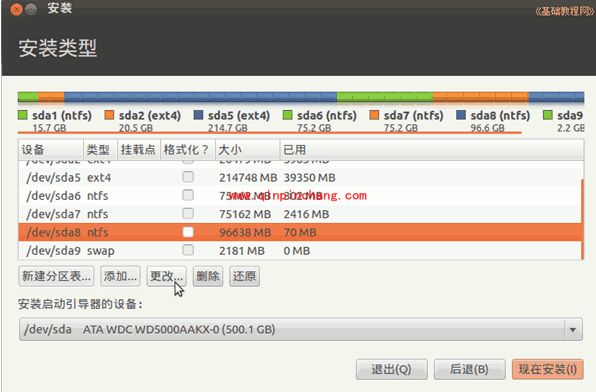596x392 pixels.
Task: Click the 退出(Q) button
Action: coord(392,369)
